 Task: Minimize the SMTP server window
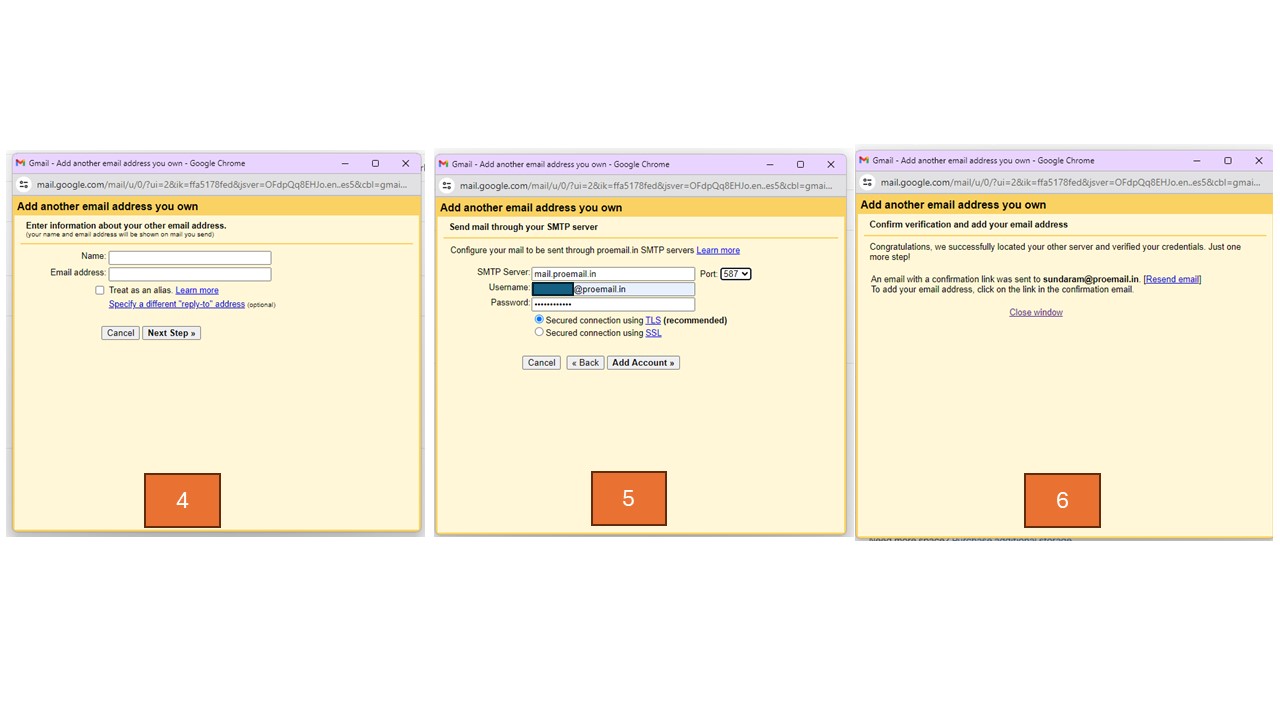click(770, 164)
